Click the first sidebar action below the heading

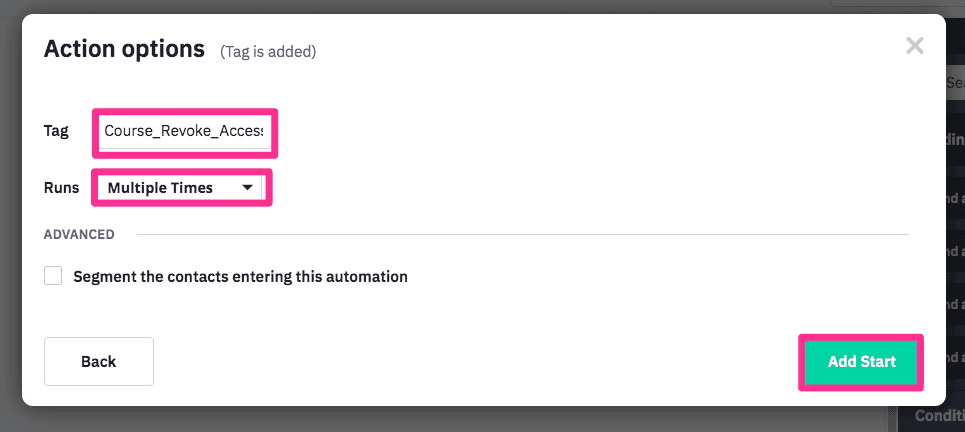pyautogui.click(x=957, y=198)
